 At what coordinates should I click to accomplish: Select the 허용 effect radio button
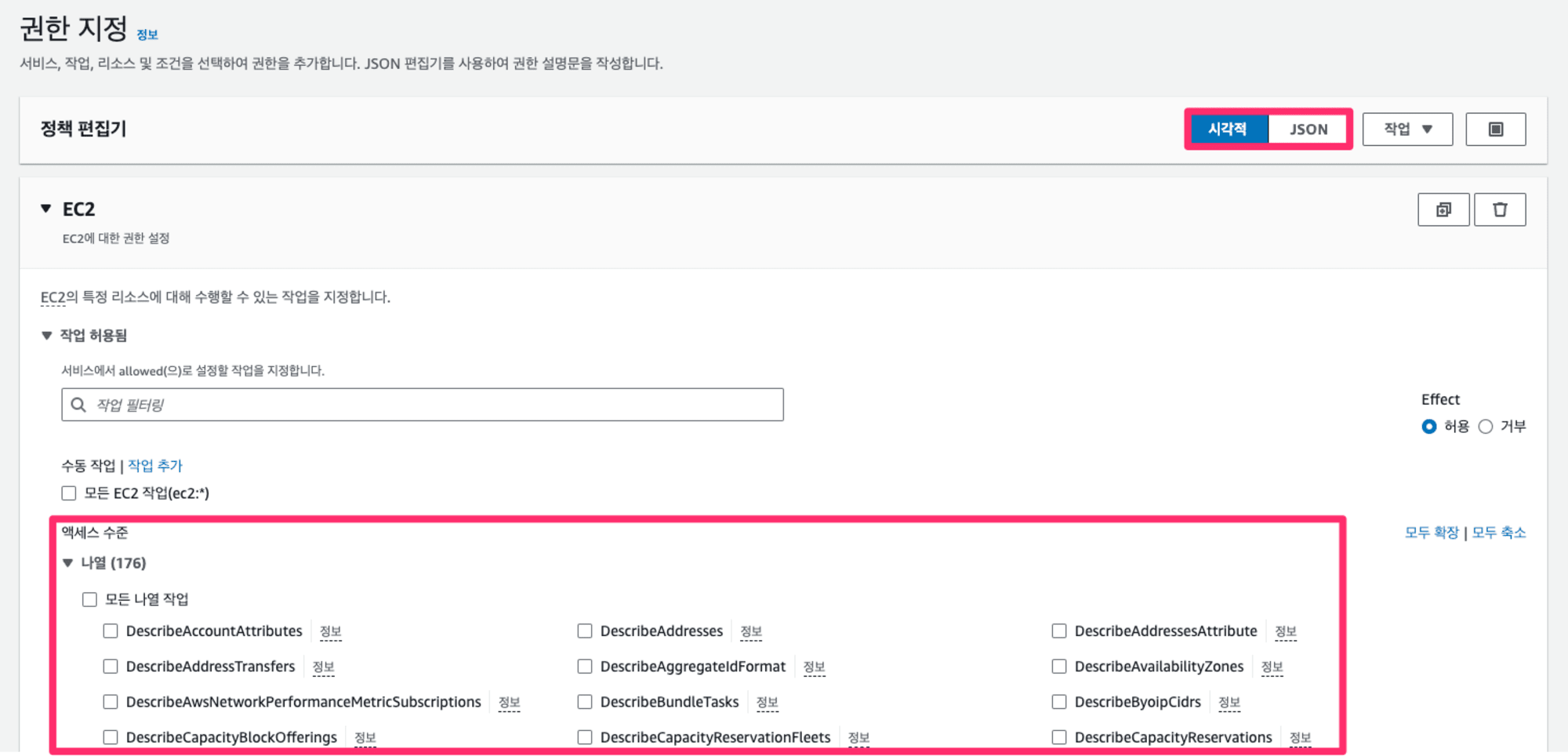[x=1429, y=427]
